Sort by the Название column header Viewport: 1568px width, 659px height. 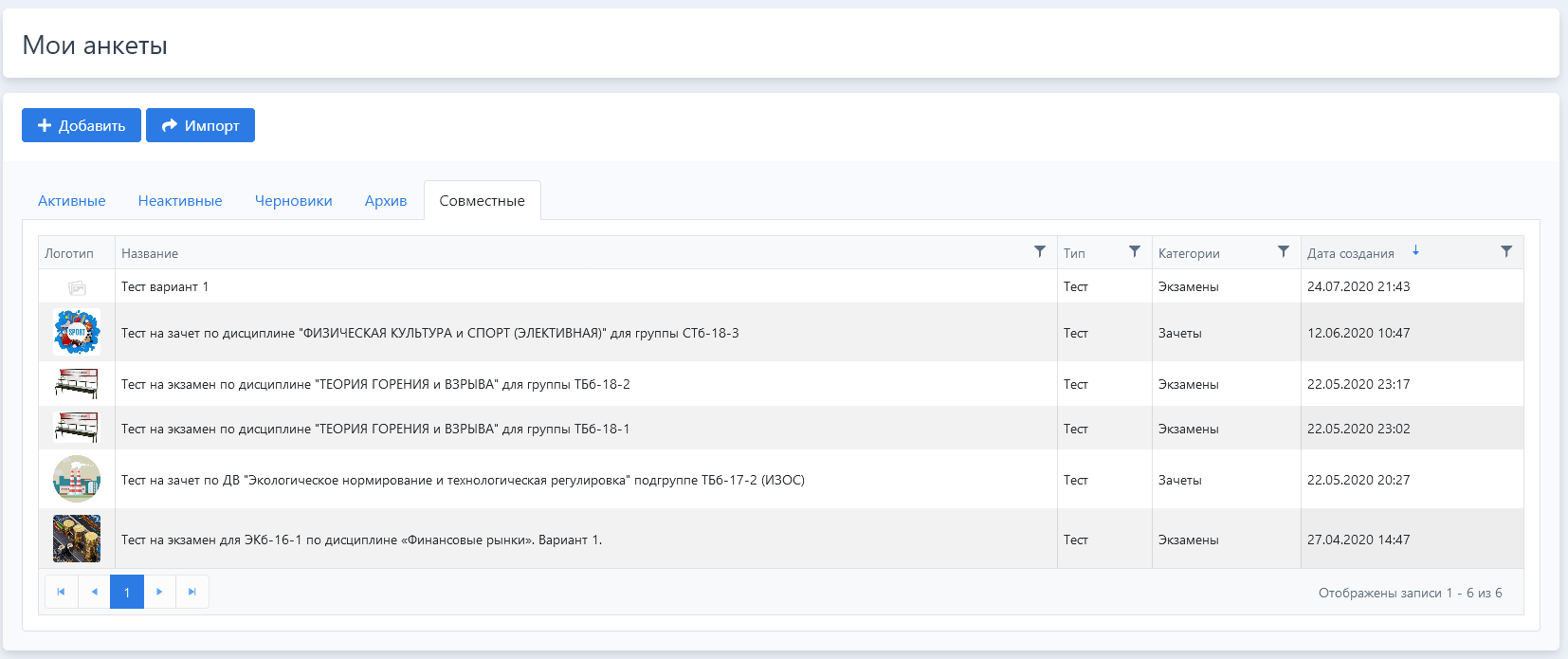point(150,253)
